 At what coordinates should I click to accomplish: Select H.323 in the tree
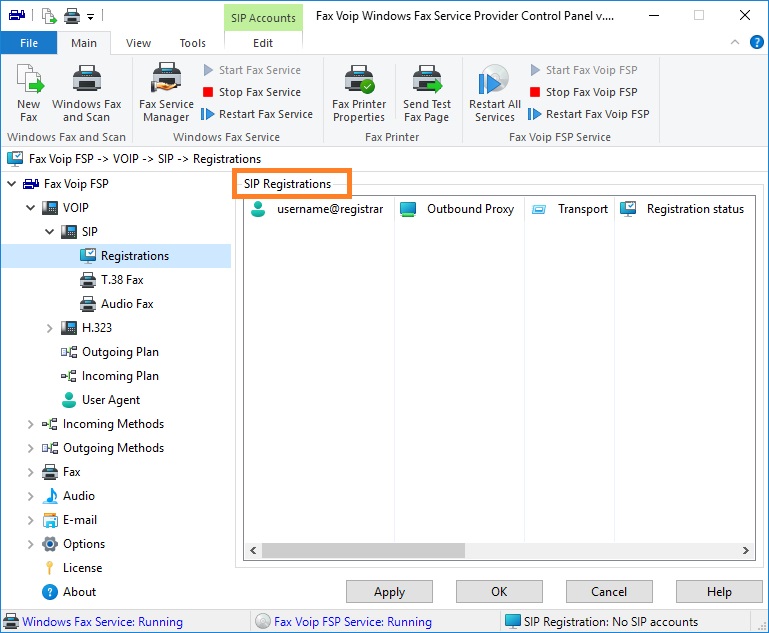(87, 328)
